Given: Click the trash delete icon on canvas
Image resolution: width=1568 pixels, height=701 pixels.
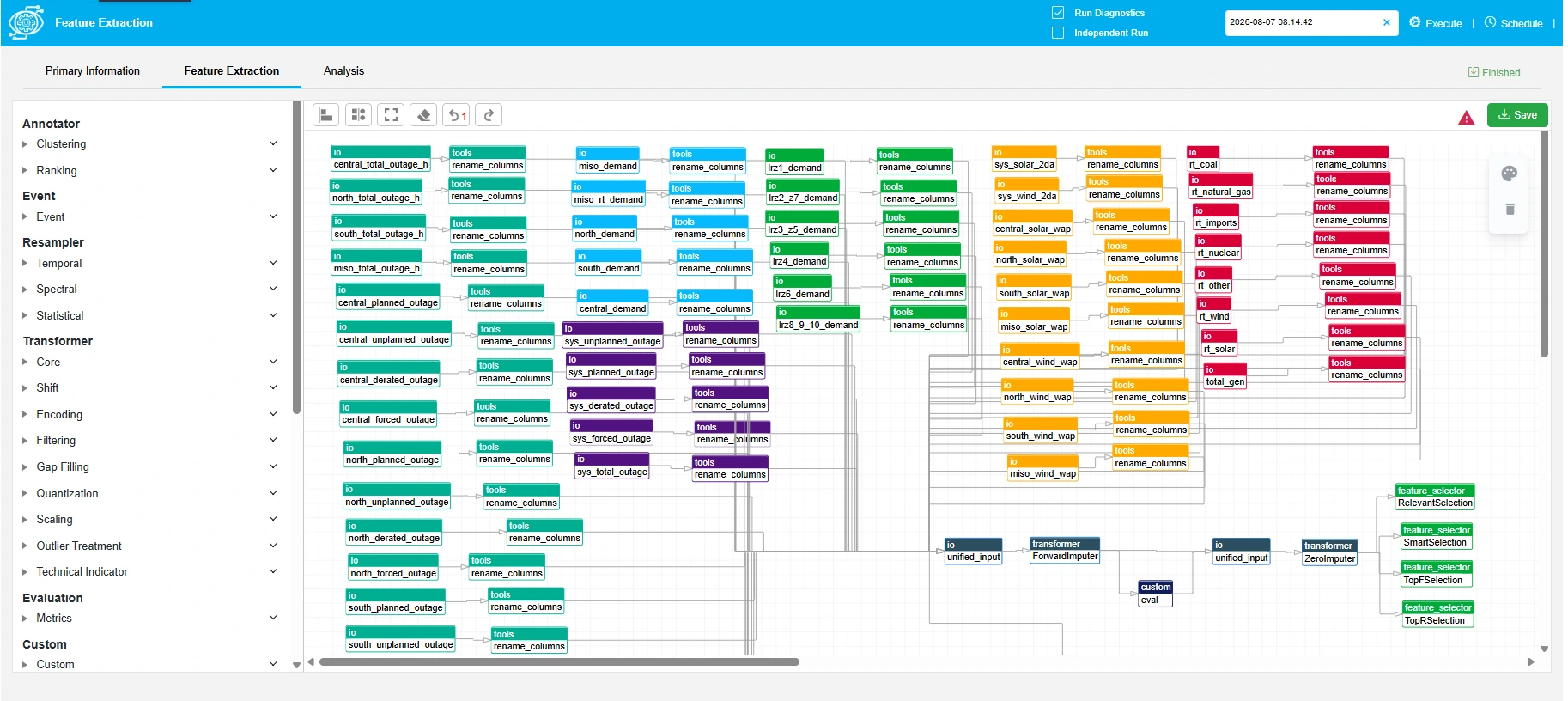Looking at the screenshot, I should 1510,209.
